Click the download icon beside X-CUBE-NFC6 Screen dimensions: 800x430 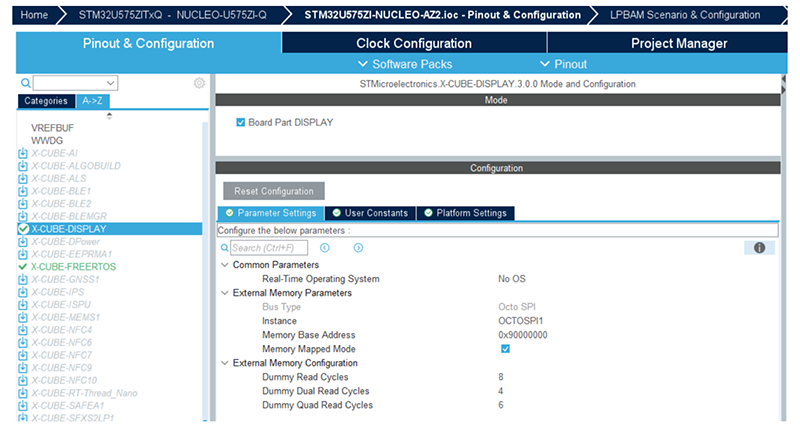22,342
